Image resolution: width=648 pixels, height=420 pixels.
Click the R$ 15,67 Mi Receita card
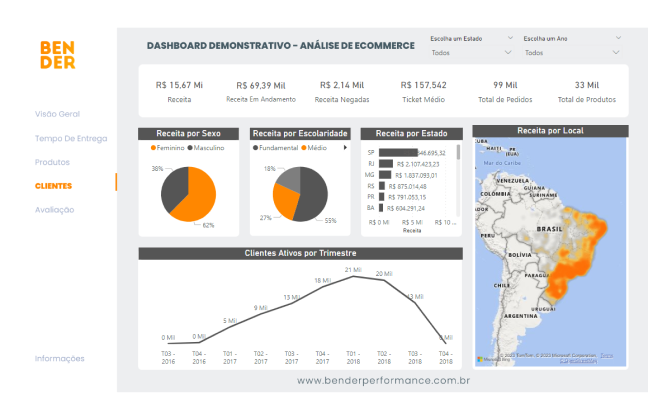pyautogui.click(x=179, y=91)
